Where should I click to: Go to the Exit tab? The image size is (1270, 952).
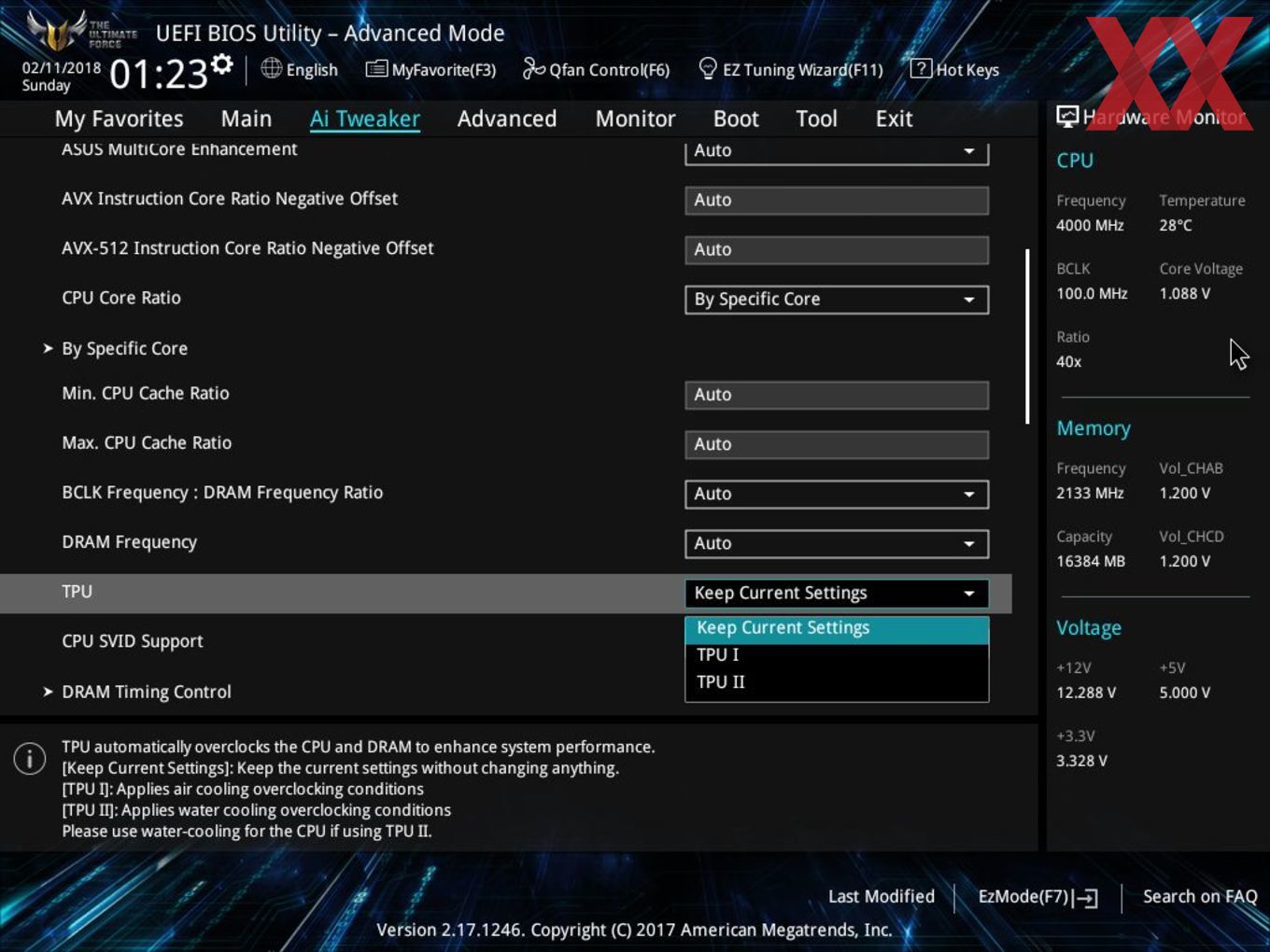[x=894, y=119]
